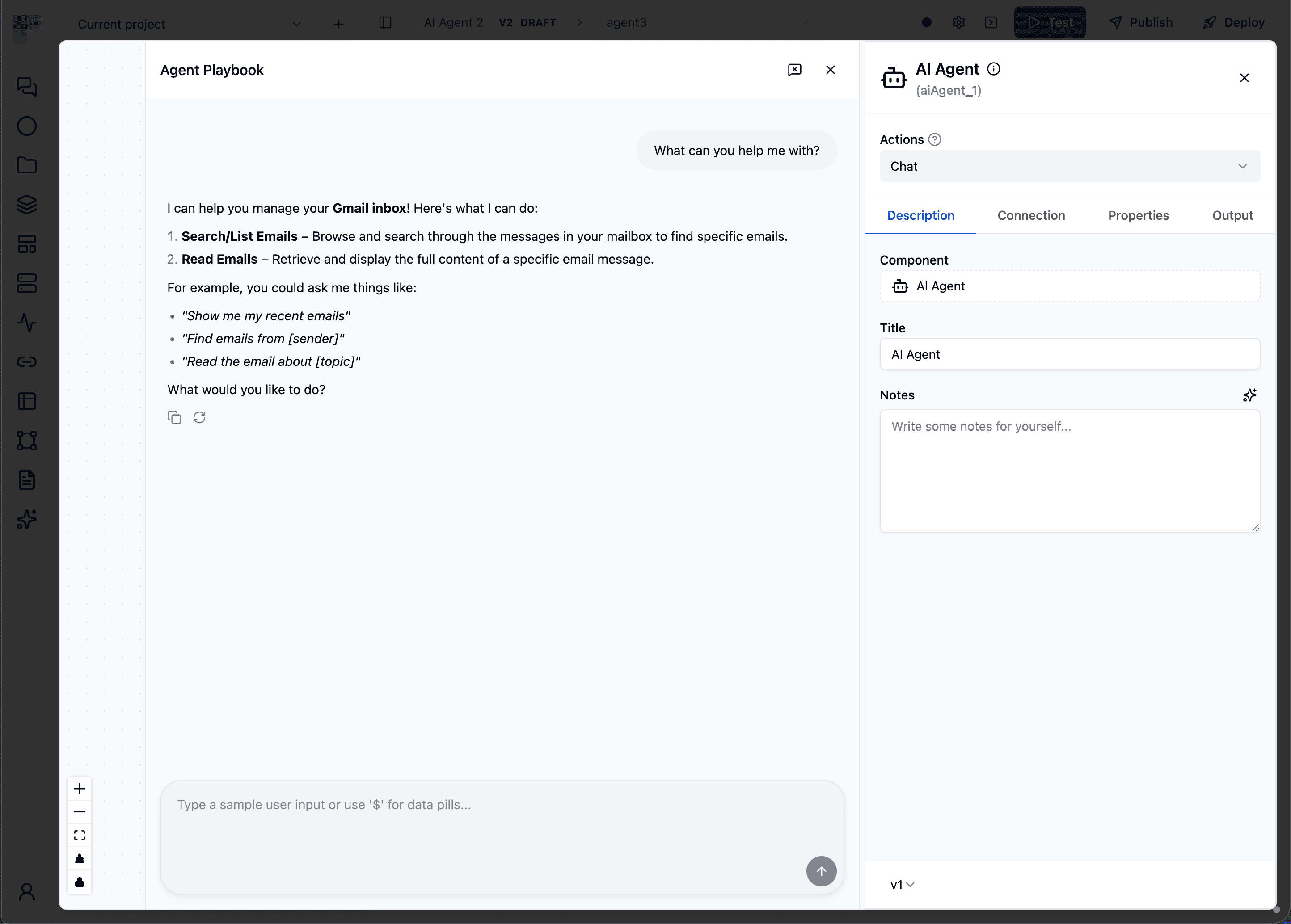Image resolution: width=1291 pixels, height=924 pixels.
Task: Open the stacked layers sidebar icon
Action: tap(27, 204)
